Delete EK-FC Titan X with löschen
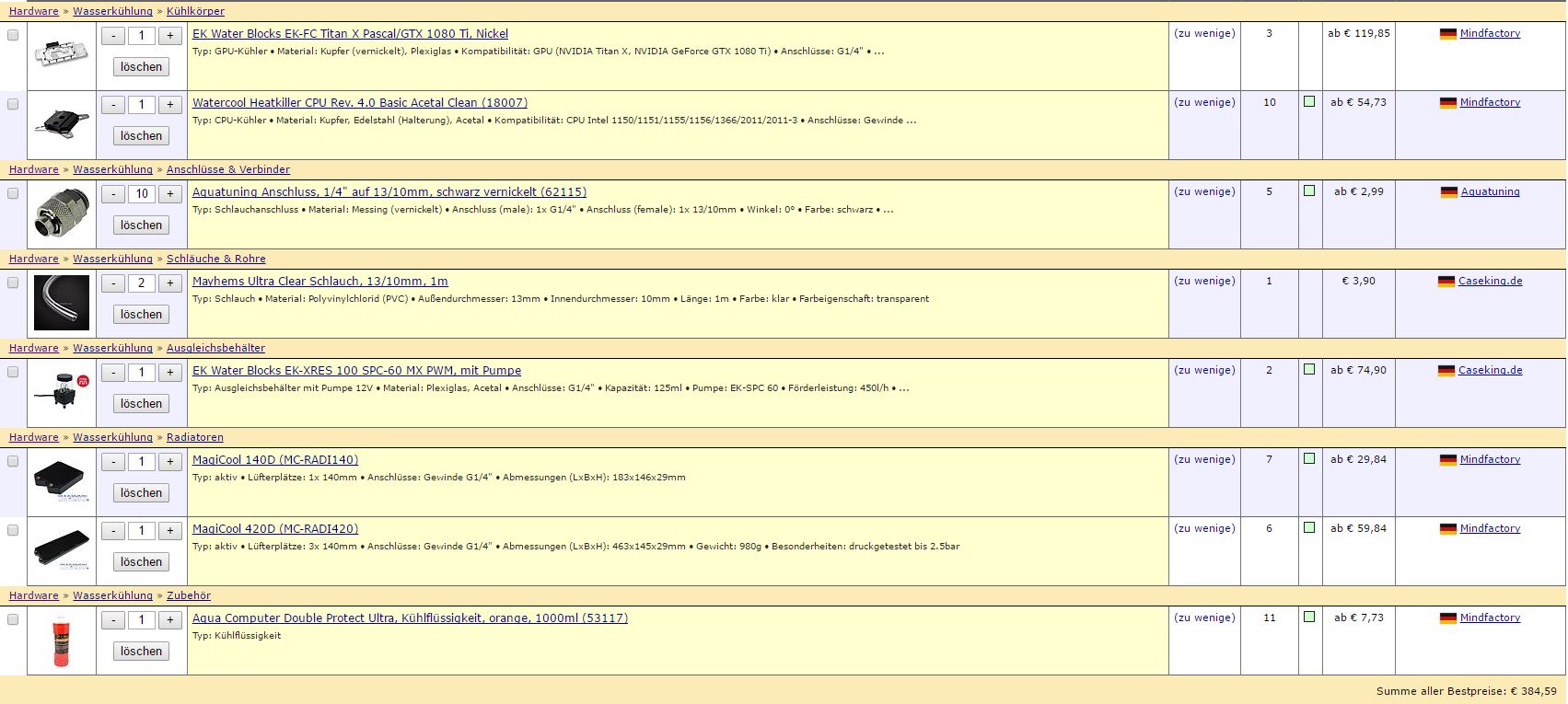 pyautogui.click(x=142, y=67)
